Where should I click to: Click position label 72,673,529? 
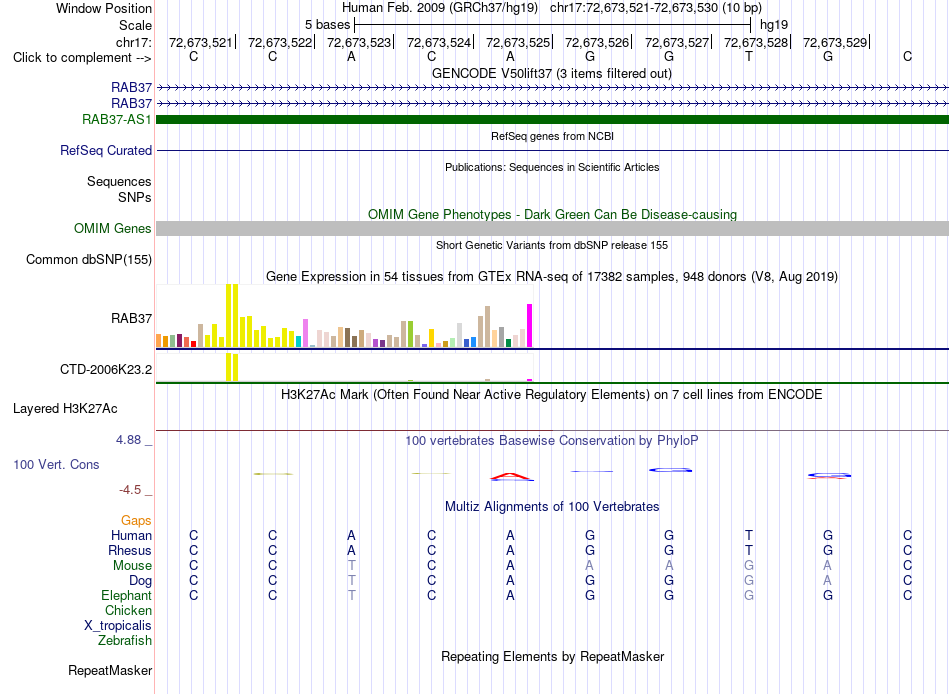pos(835,42)
